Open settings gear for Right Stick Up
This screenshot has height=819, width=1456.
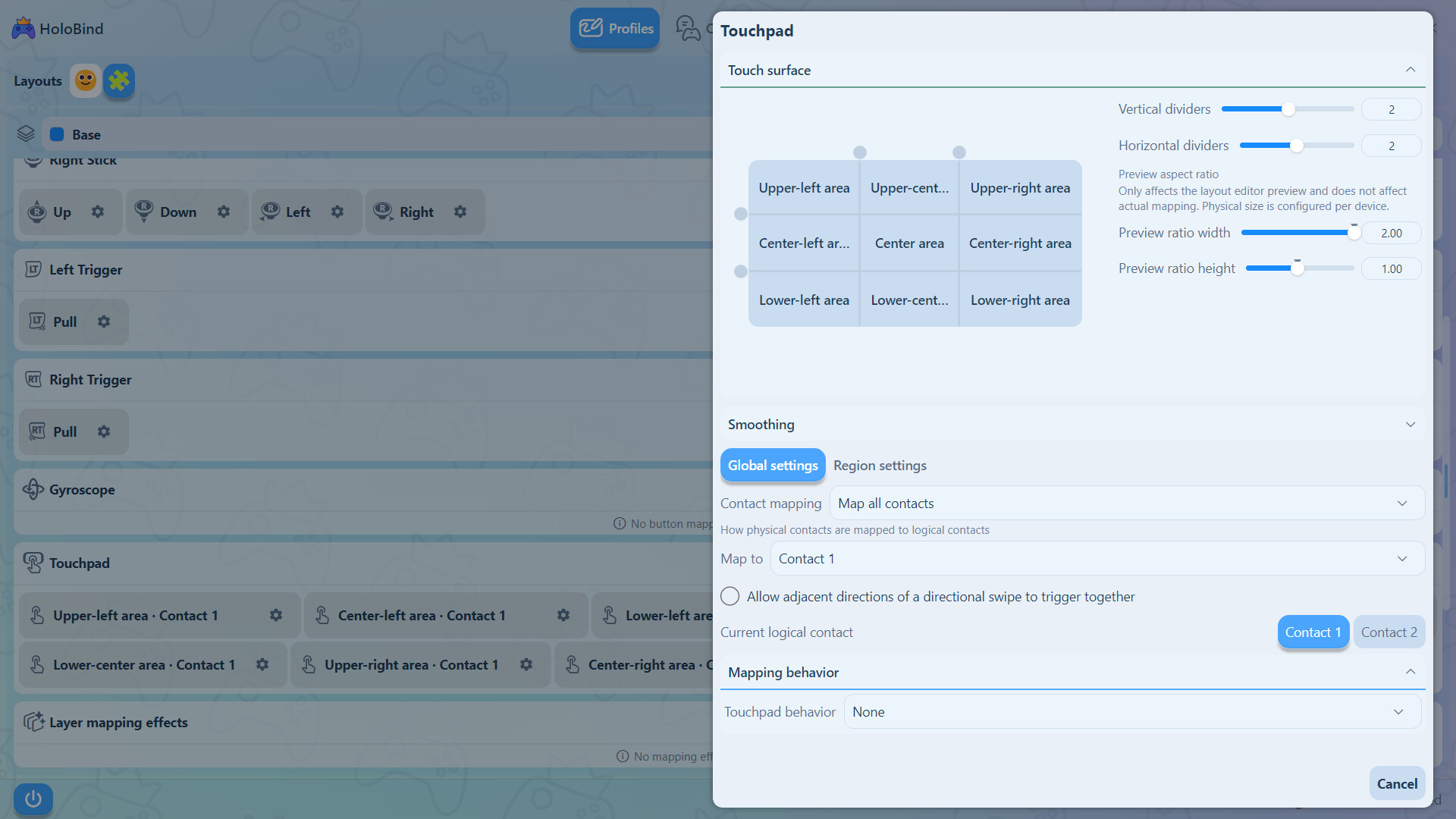98,212
